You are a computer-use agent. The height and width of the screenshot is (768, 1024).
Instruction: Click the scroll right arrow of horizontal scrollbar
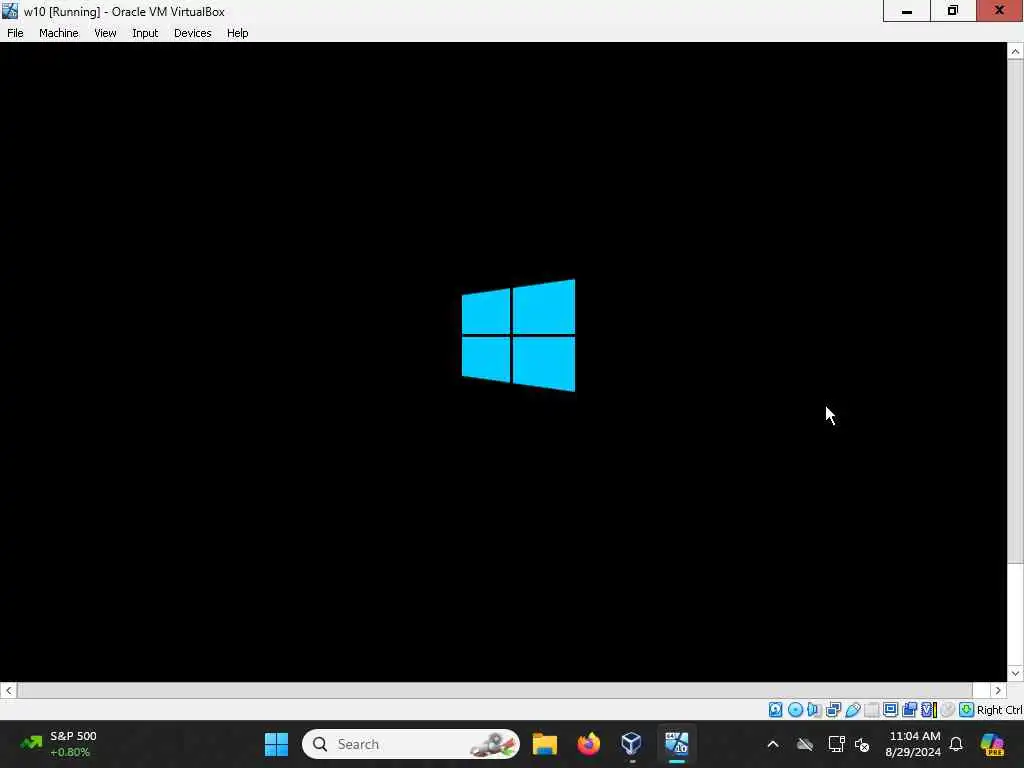coord(998,690)
